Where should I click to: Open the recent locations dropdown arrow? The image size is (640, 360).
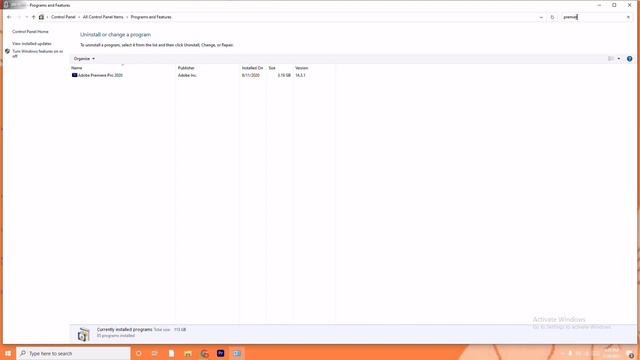pos(27,17)
